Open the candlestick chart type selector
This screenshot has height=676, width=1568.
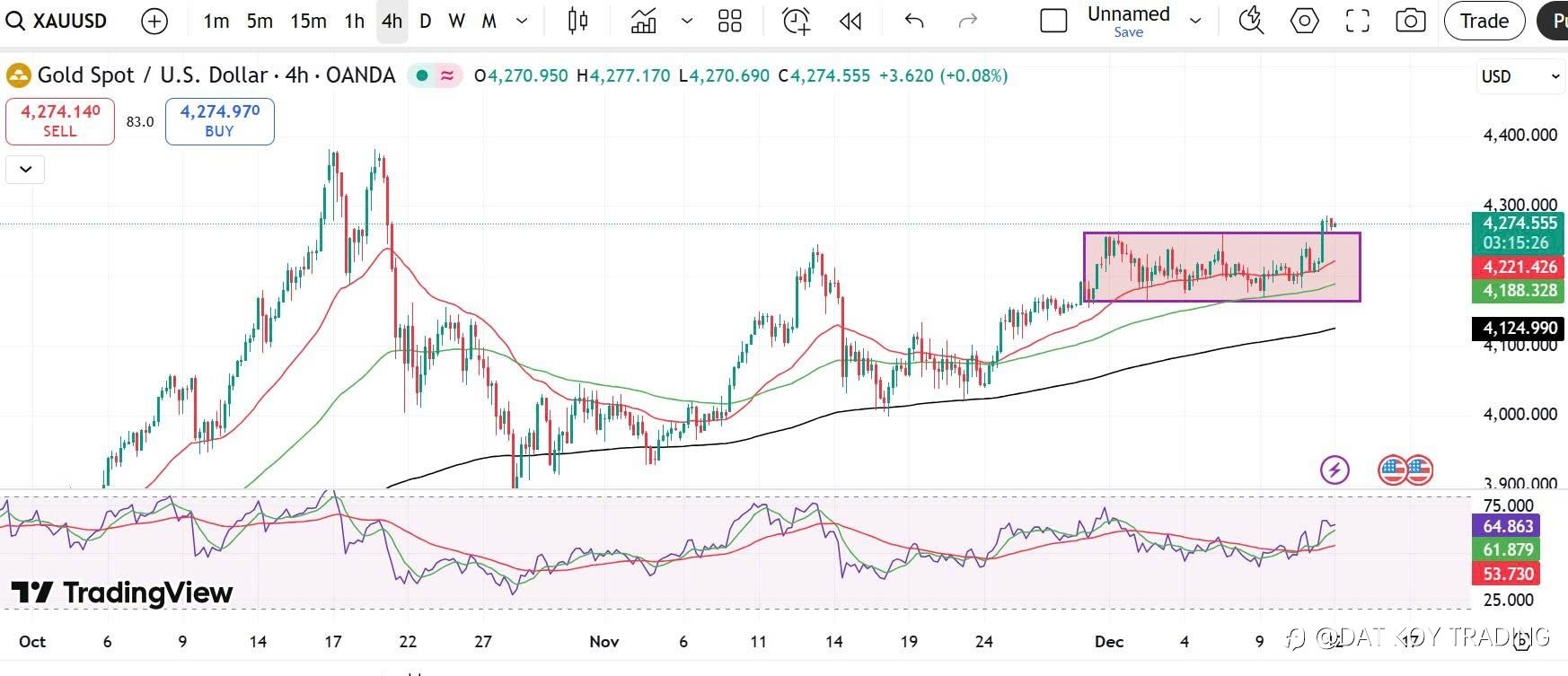[x=578, y=22]
